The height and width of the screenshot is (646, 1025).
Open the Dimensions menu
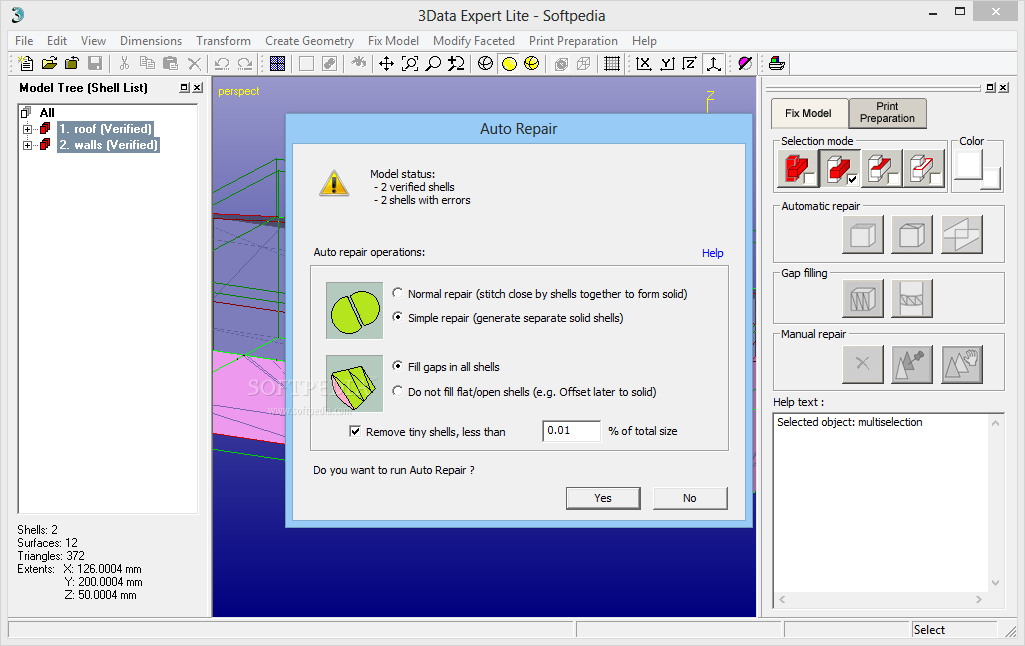[x=151, y=41]
